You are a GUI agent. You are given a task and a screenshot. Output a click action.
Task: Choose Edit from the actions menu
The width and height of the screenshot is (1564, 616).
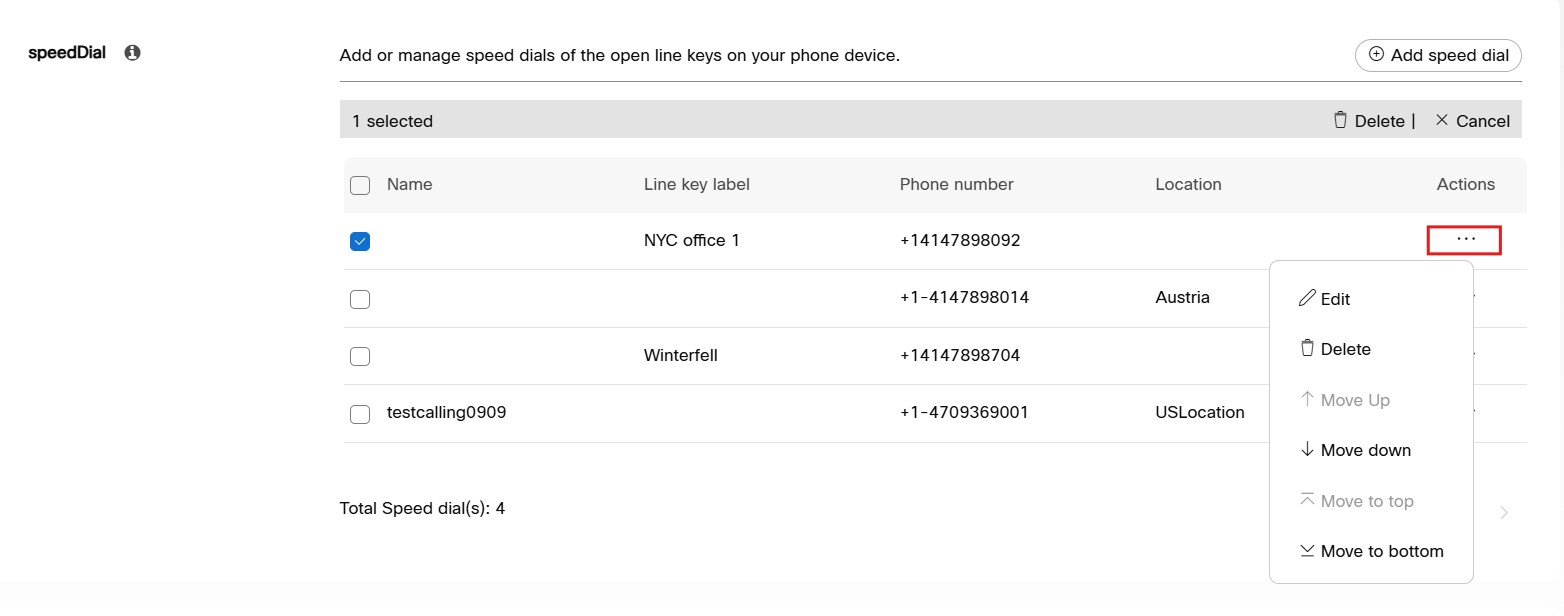1335,299
